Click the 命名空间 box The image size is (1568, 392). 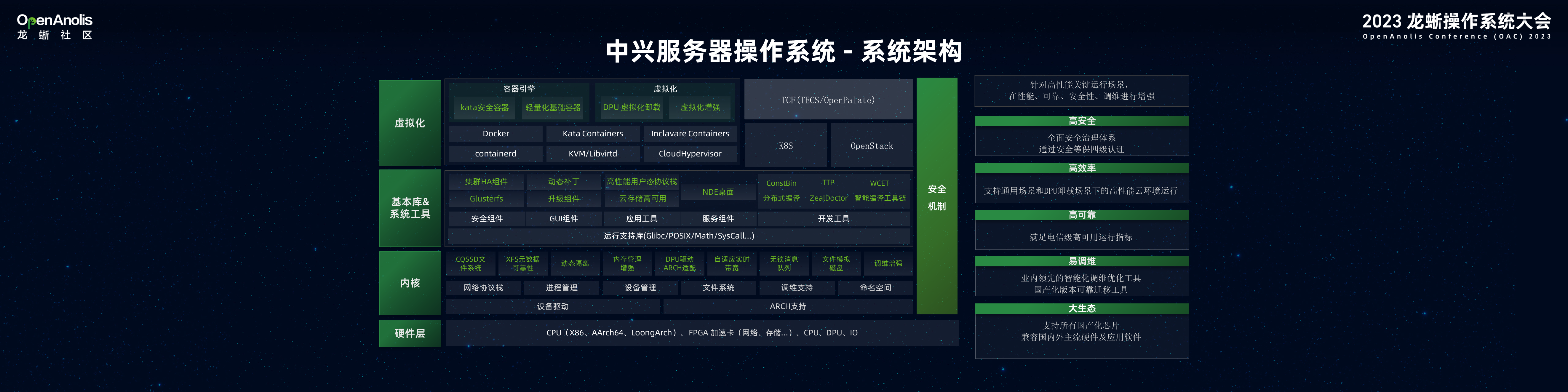[875, 288]
